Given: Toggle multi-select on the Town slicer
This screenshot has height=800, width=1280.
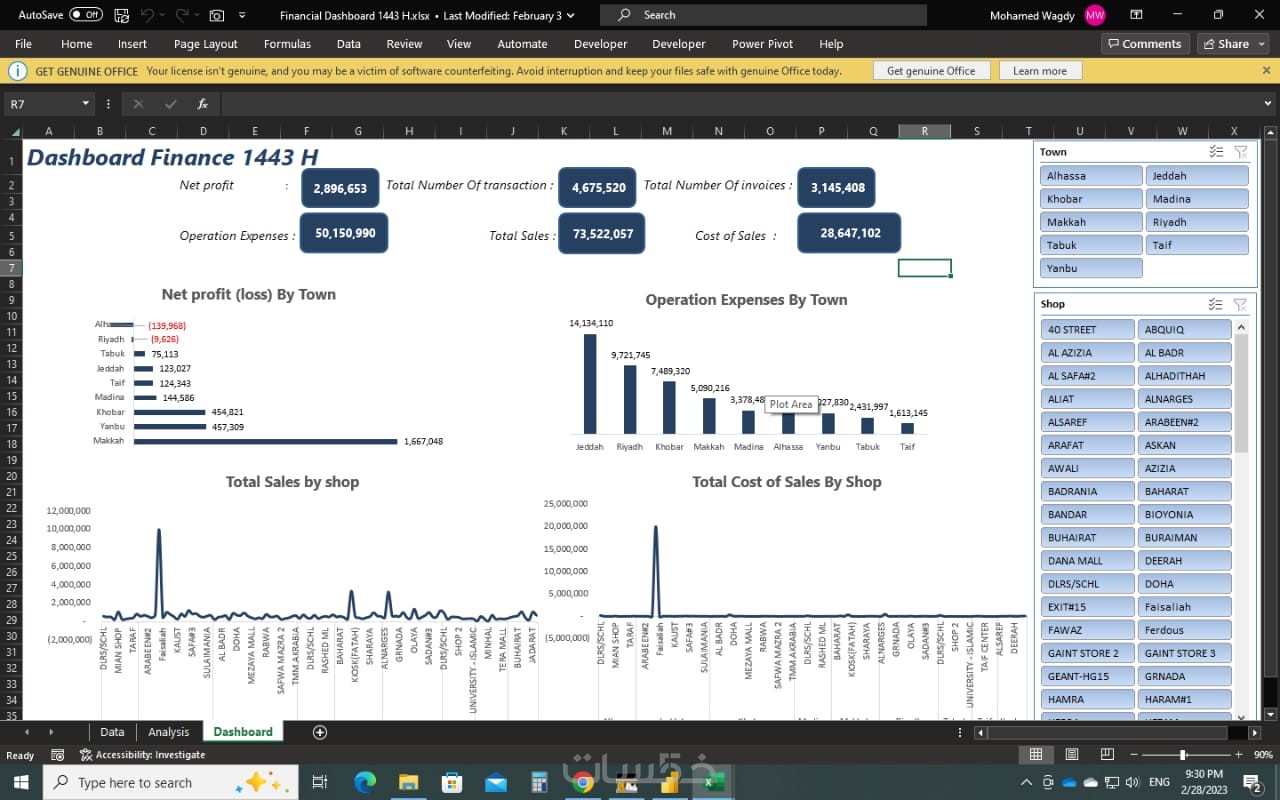Looking at the screenshot, I should (1216, 152).
